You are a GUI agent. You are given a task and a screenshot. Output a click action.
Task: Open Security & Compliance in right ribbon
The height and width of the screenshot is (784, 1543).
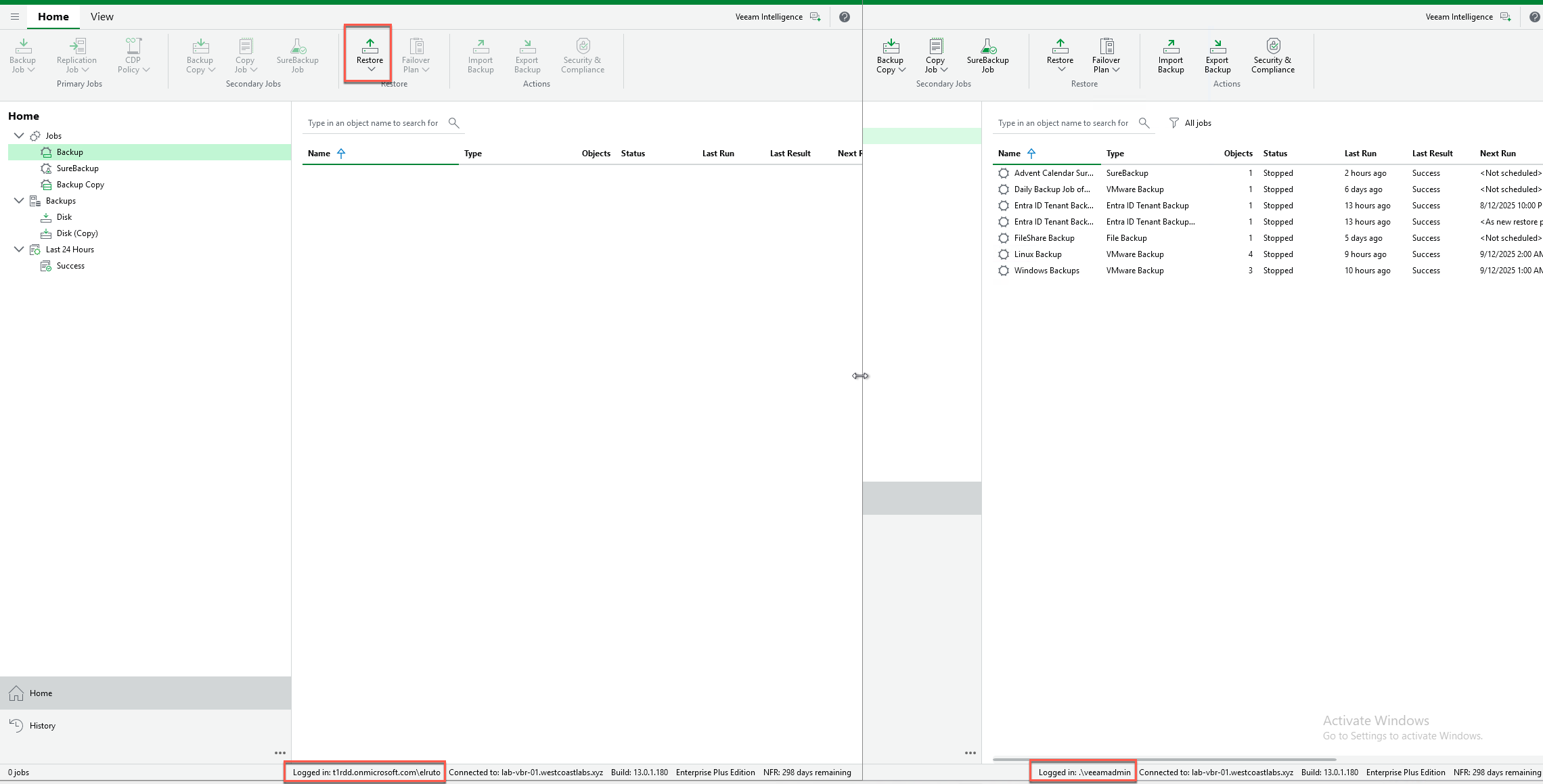point(1272,54)
